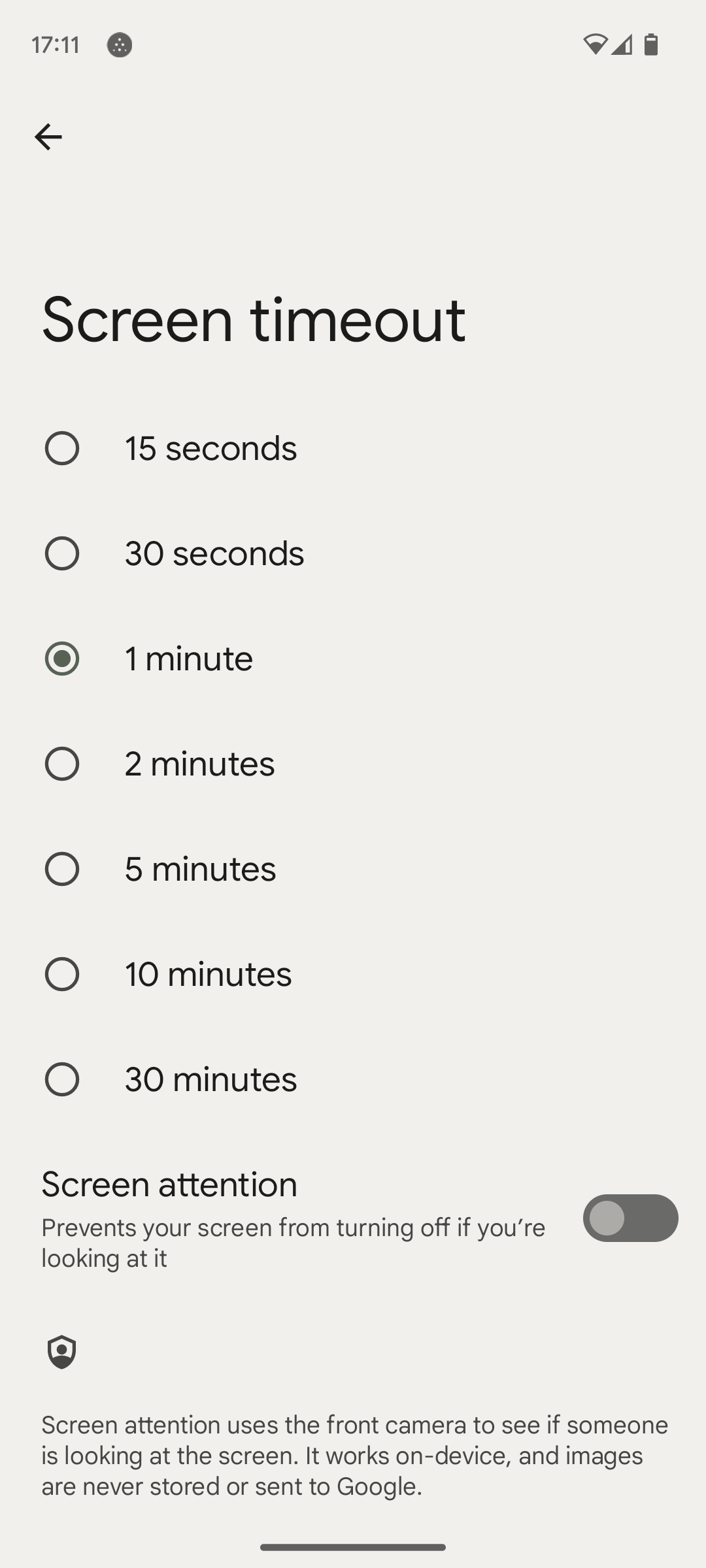Image resolution: width=706 pixels, height=1568 pixels.
Task: Tap the Screen timeout page title
Action: coord(254,319)
